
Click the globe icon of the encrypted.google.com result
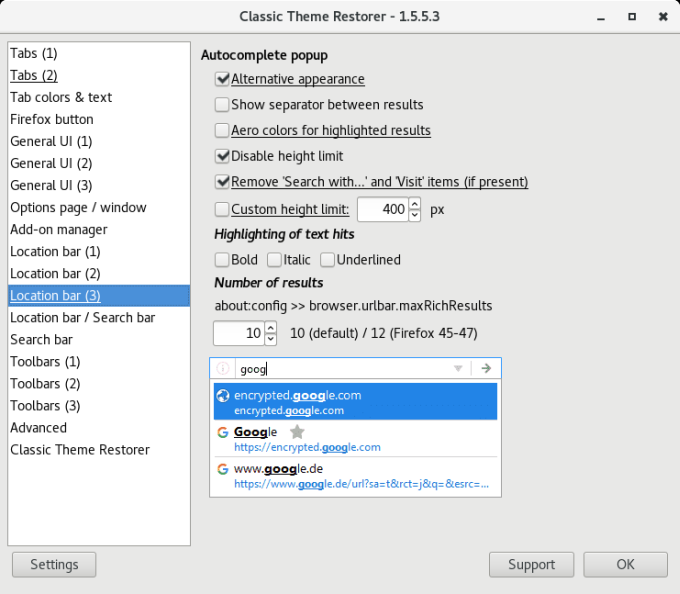coord(223,395)
